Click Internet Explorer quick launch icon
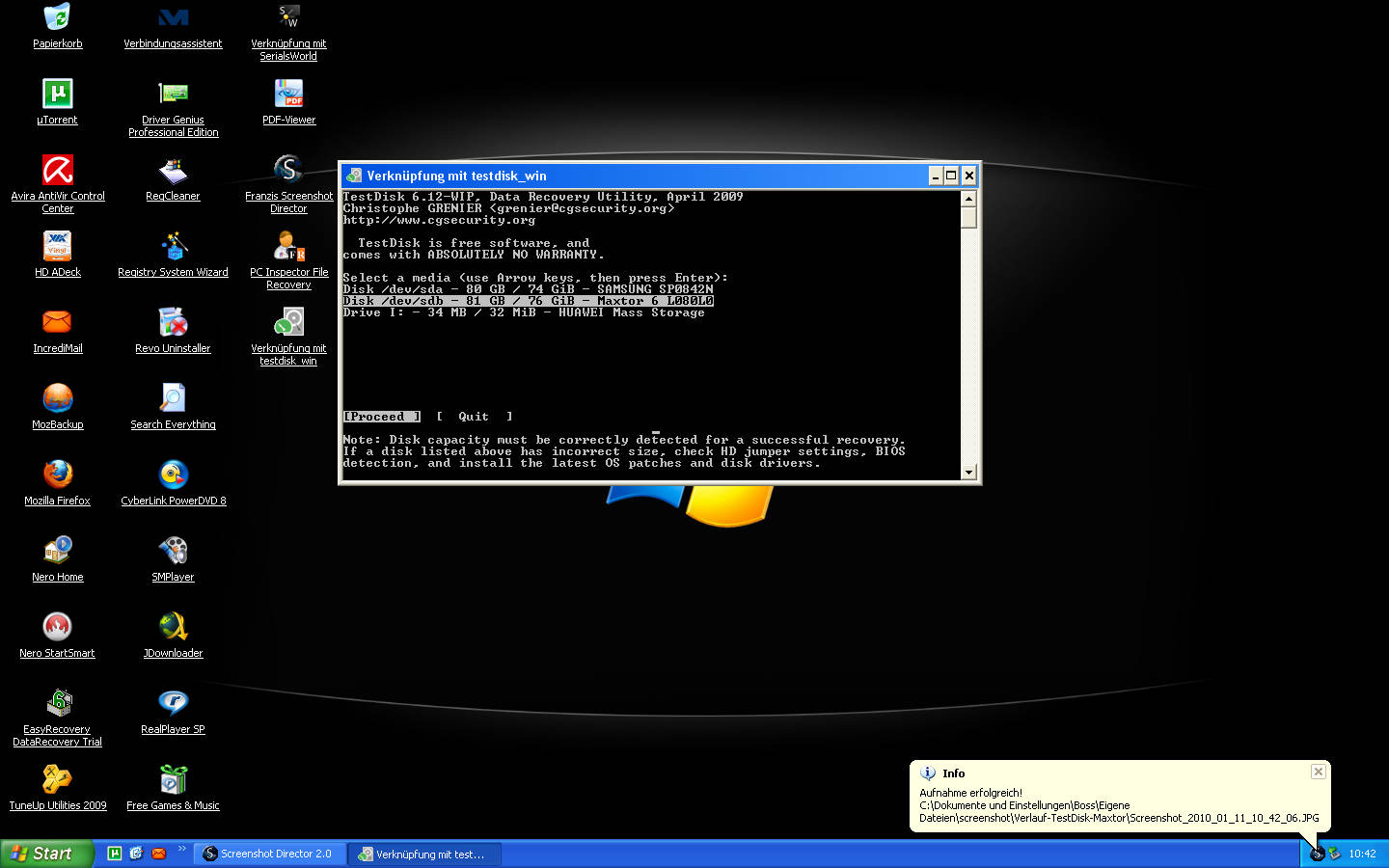1389x868 pixels. (x=136, y=854)
